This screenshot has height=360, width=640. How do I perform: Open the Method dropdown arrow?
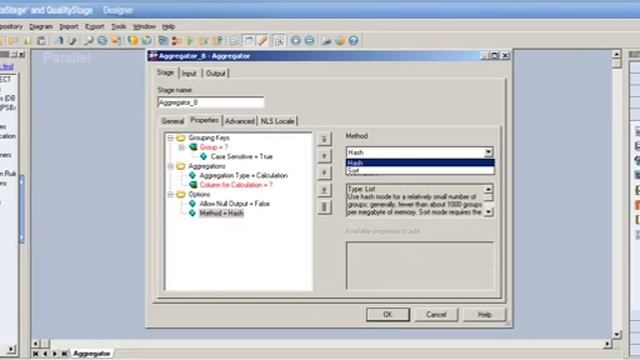(x=488, y=152)
